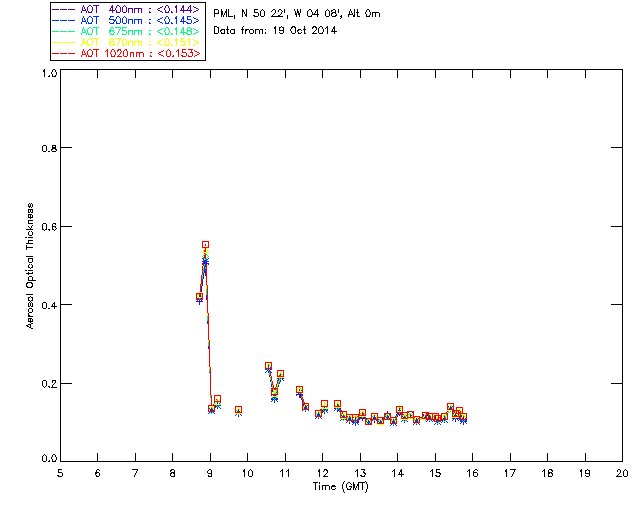
Task: Click the AOT 1020nm legend entry
Action: (x=127, y=53)
